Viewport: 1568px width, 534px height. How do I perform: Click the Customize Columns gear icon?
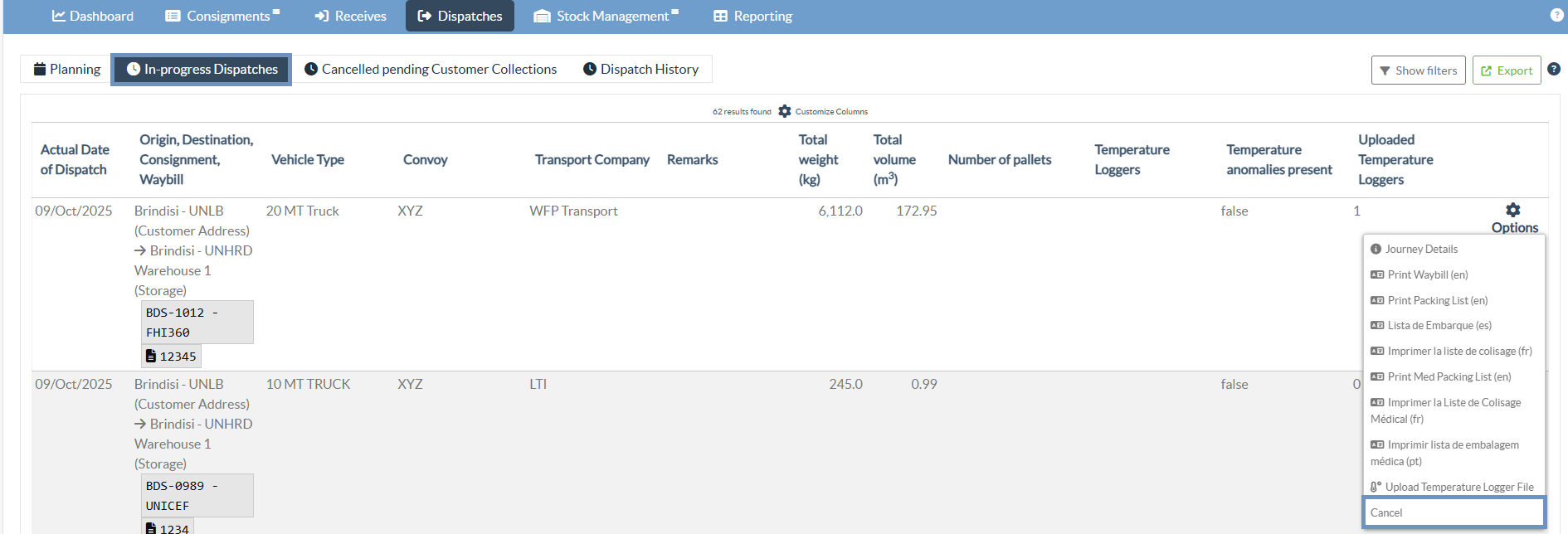(x=785, y=111)
